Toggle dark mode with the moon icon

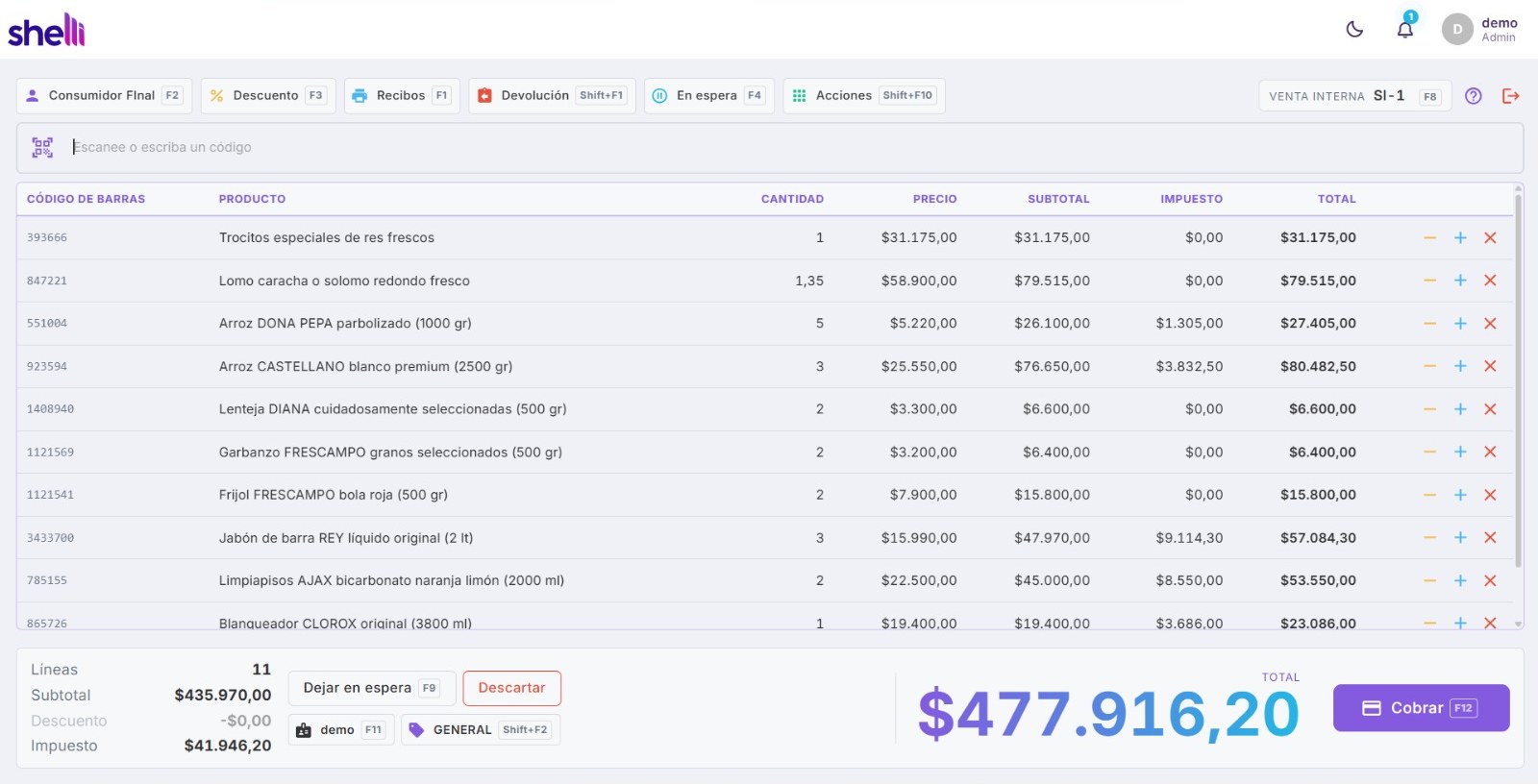tap(1354, 29)
